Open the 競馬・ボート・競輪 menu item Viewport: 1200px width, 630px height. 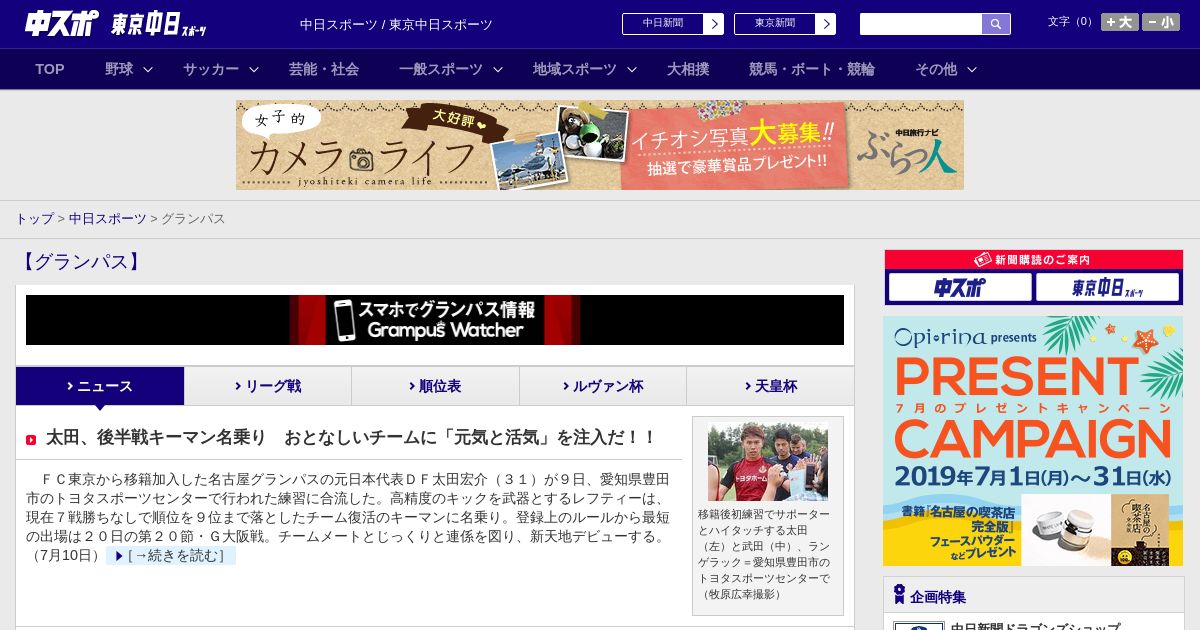[x=812, y=69]
